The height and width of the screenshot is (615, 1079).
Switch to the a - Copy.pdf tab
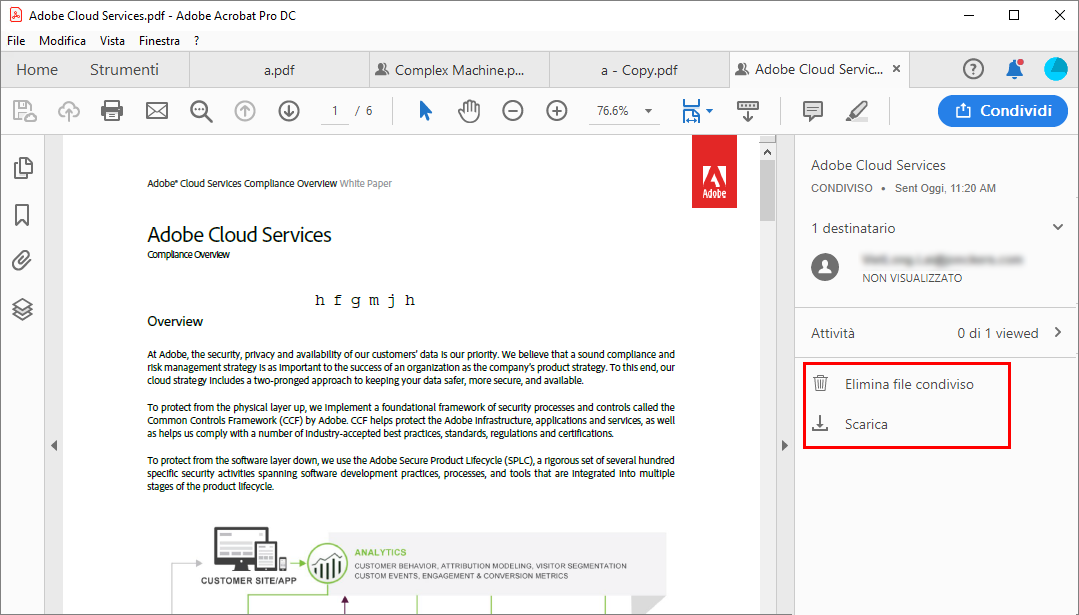(639, 69)
